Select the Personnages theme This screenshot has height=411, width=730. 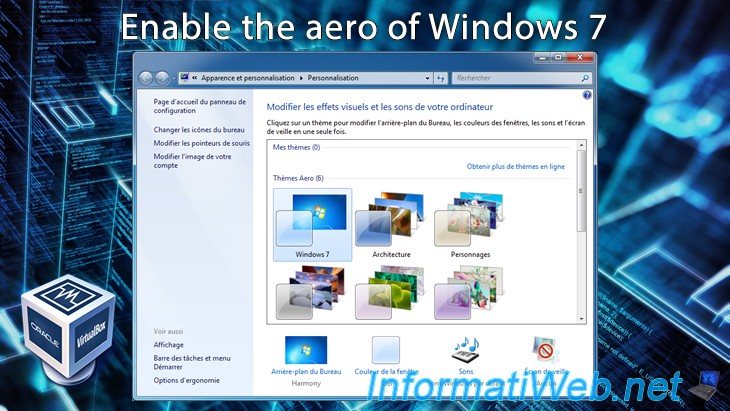click(x=470, y=225)
